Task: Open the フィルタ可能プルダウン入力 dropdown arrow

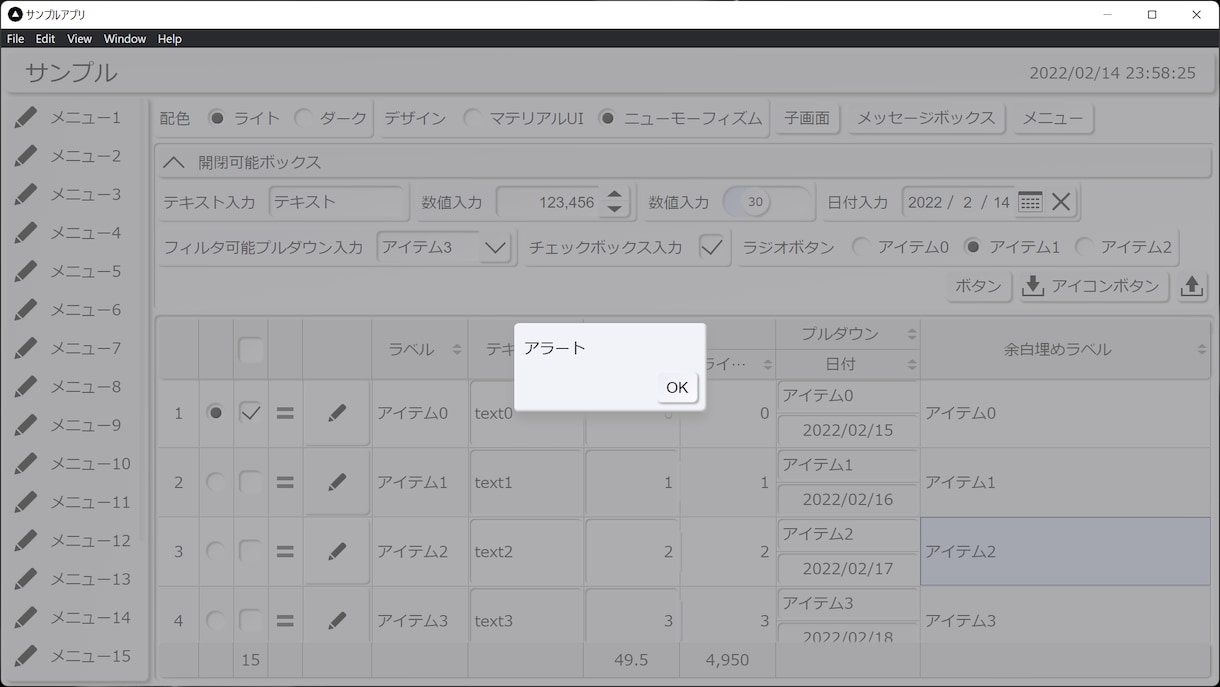Action: pyautogui.click(x=495, y=247)
